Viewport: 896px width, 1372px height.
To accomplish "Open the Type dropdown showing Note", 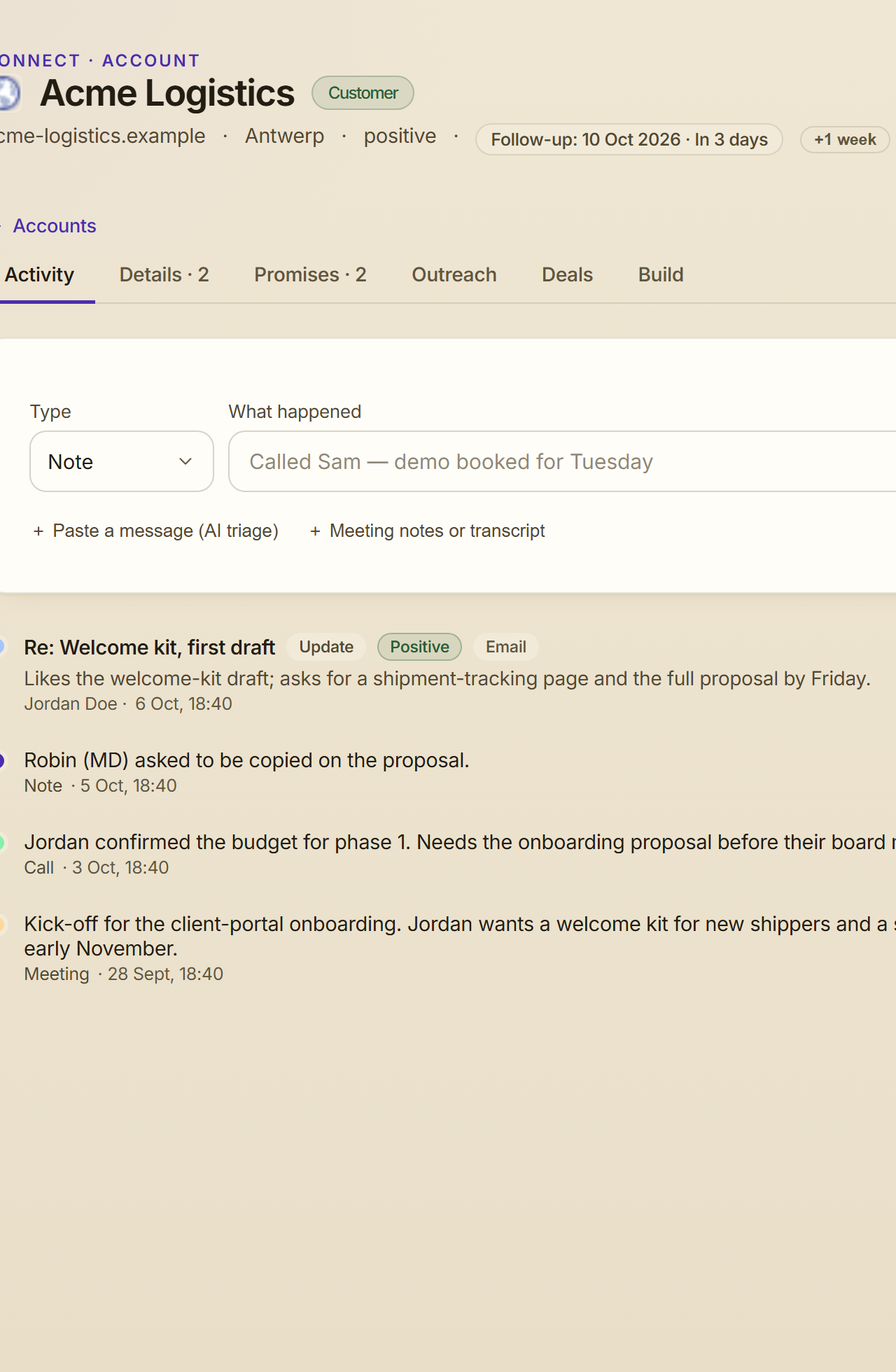I will click(122, 461).
